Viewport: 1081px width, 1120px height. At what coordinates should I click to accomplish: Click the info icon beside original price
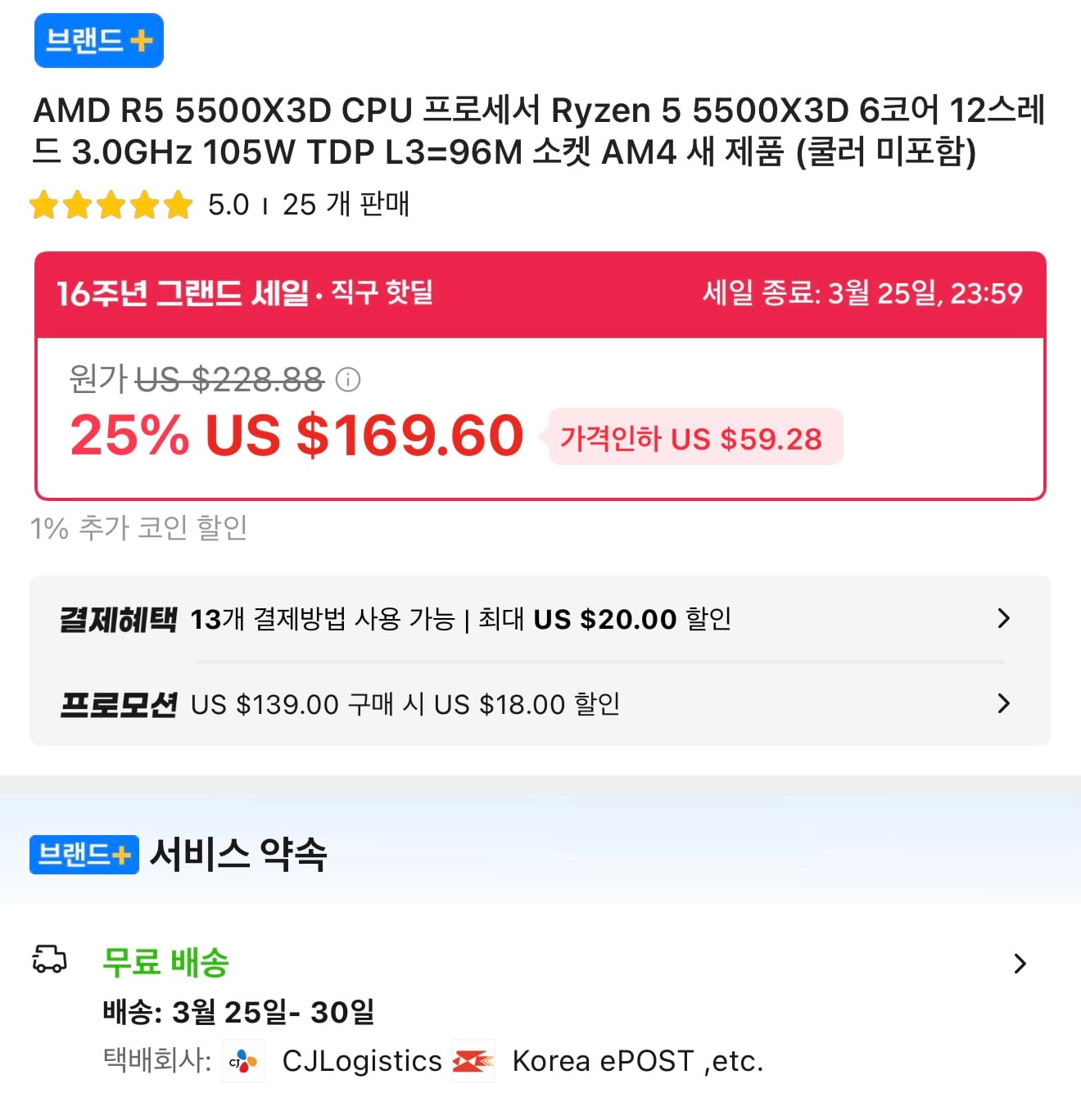(x=348, y=380)
